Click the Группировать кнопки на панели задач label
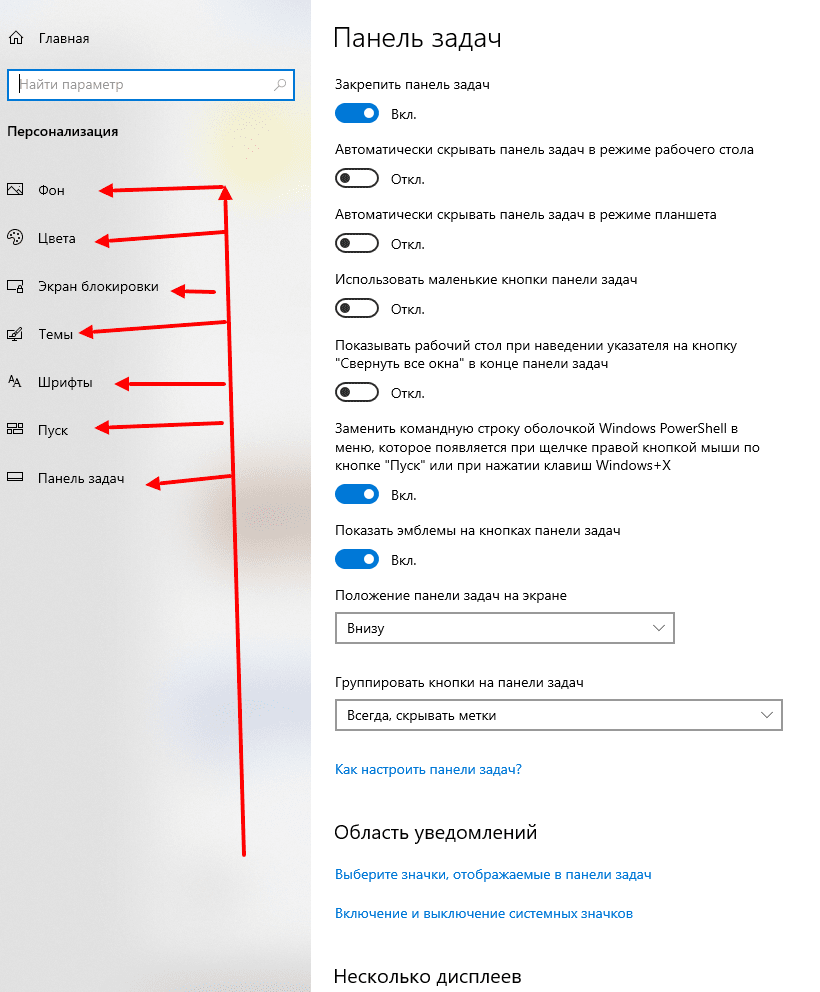 tap(459, 683)
